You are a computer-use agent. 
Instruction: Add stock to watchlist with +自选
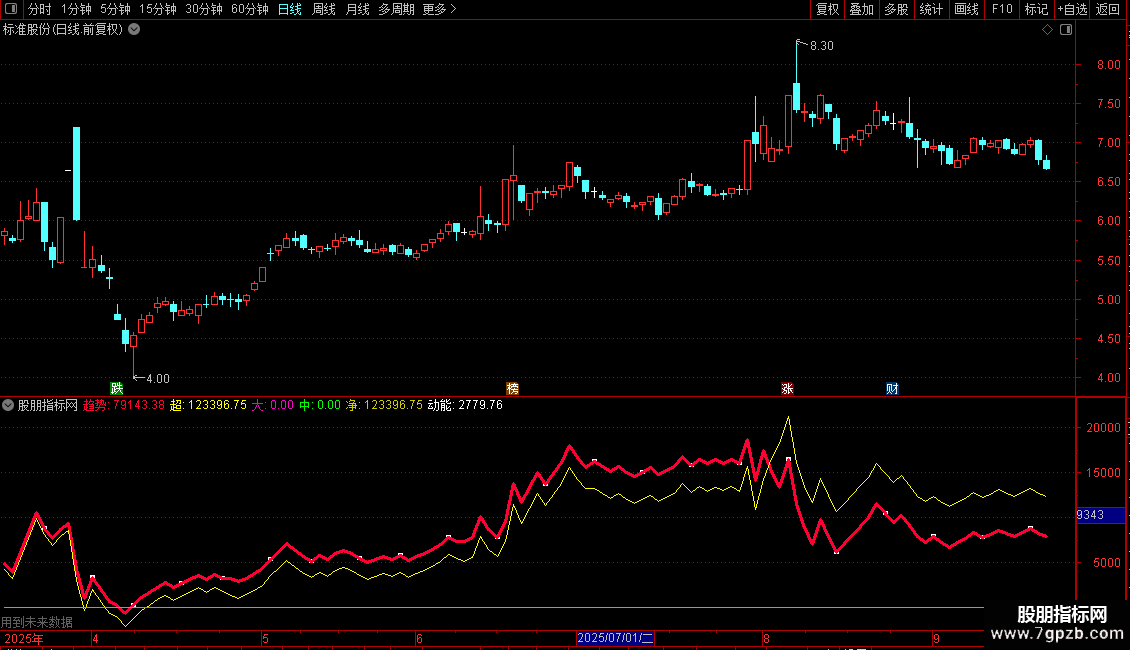click(x=1072, y=9)
